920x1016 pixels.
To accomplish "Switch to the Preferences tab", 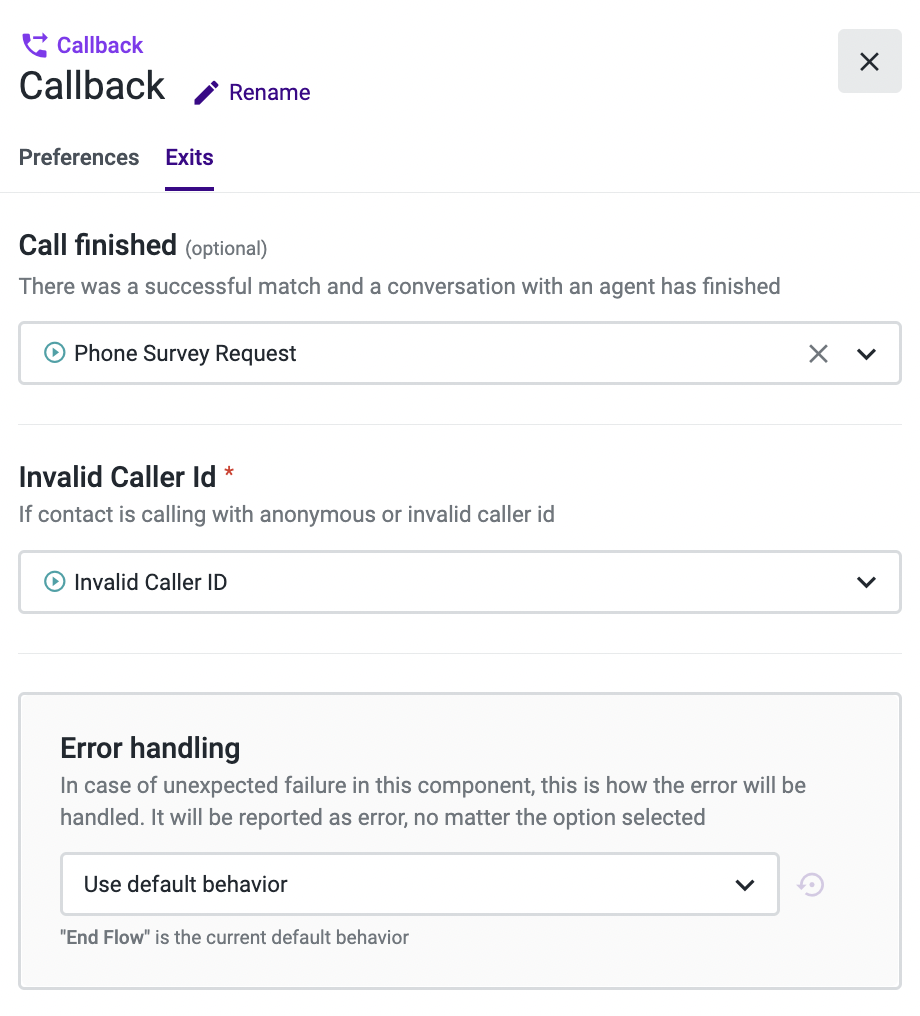I will pos(79,158).
